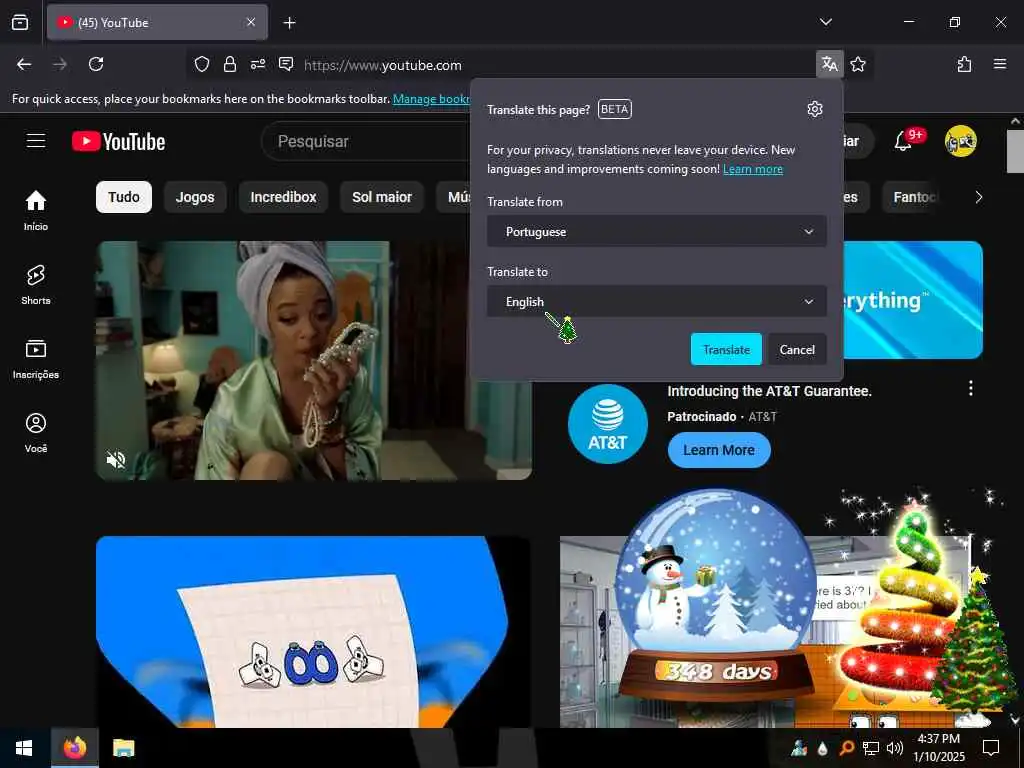Select the Incredibox category chip

coord(283,197)
